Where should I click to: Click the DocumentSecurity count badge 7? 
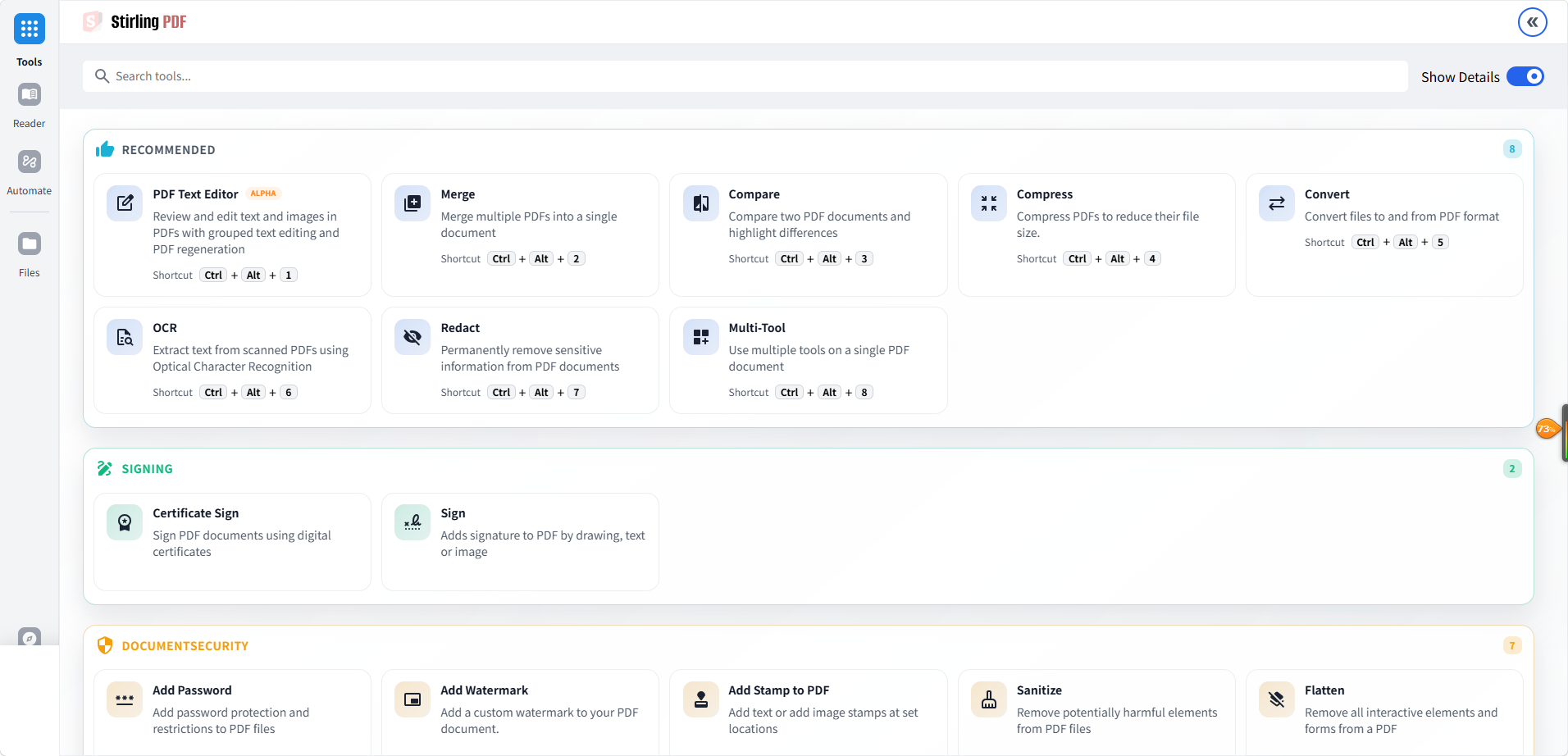(1512, 646)
